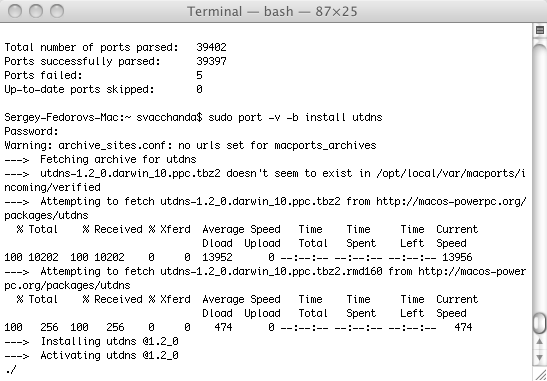Click the 'Sergey-Fedorovs-Mac:~' prompt text

click(68, 117)
